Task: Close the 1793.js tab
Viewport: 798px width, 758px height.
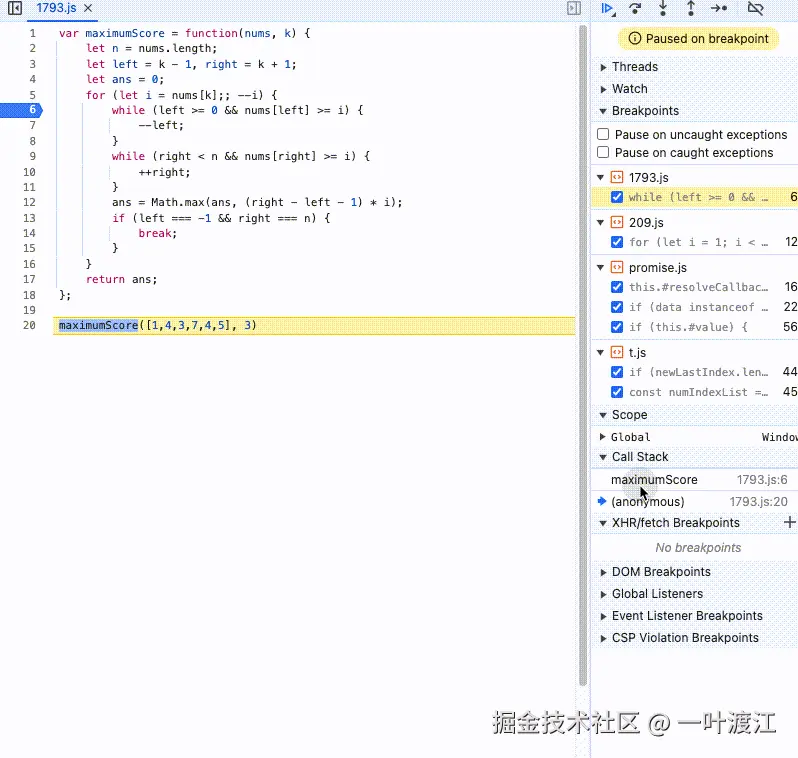Action: pos(88,8)
